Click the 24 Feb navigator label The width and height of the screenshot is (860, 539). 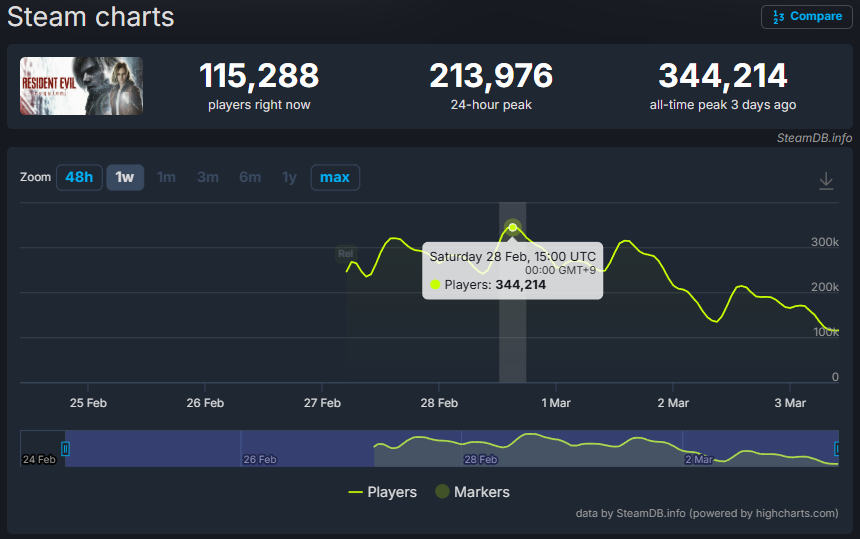pyautogui.click(x=39, y=459)
